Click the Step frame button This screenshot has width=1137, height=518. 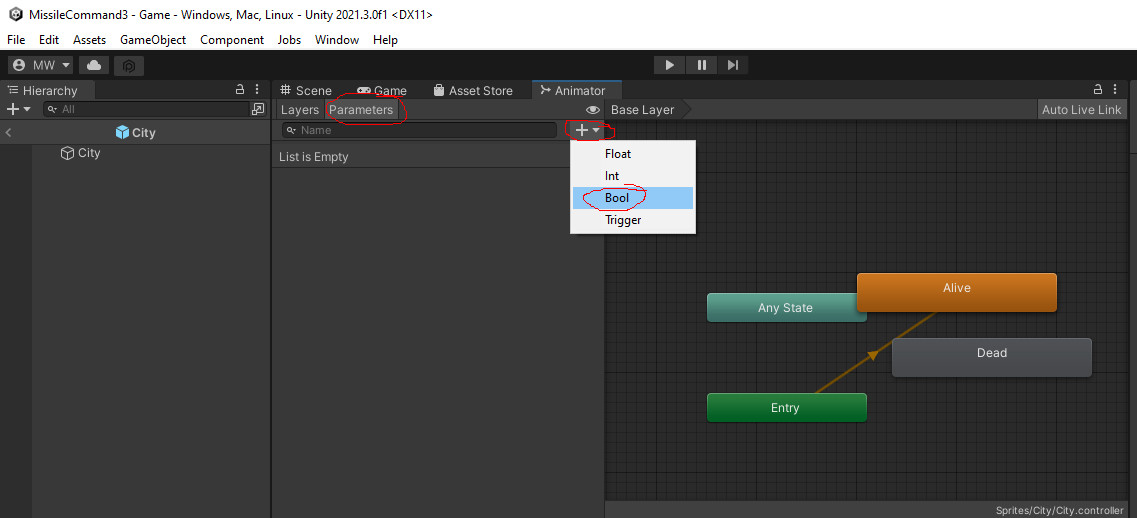point(733,65)
